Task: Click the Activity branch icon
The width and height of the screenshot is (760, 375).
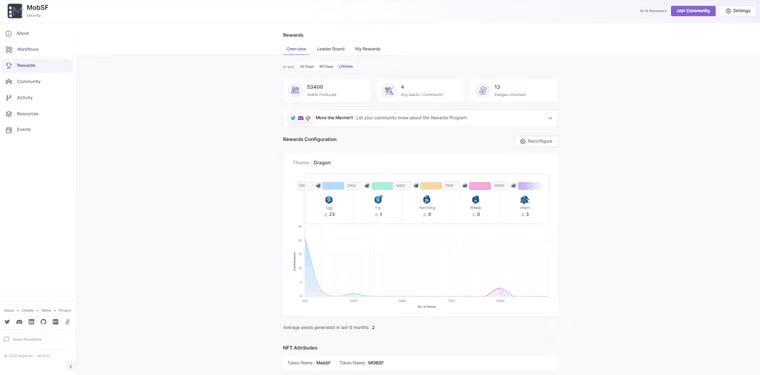Action: click(9, 97)
